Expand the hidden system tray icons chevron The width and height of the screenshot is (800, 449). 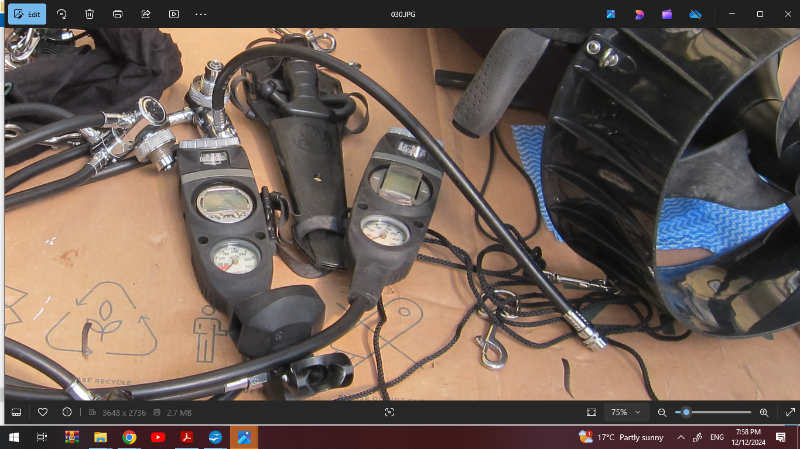[x=681, y=437]
